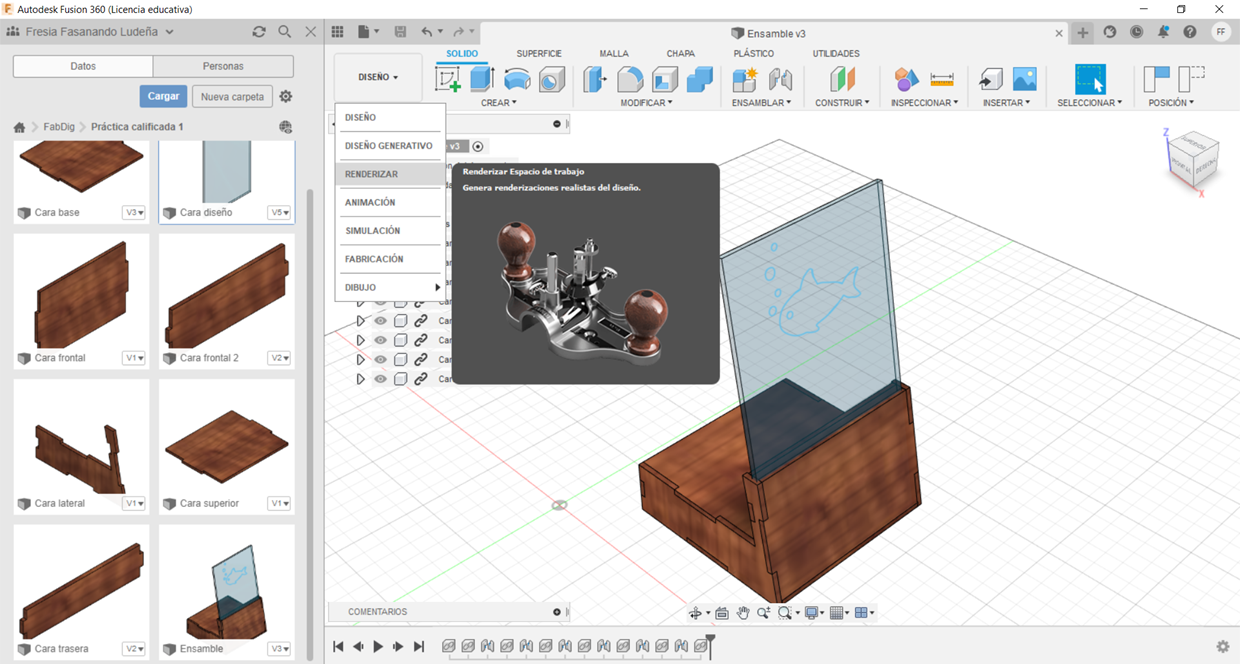Open the INSERTAR dropdown
This screenshot has height=664, width=1240.
coord(1007,102)
